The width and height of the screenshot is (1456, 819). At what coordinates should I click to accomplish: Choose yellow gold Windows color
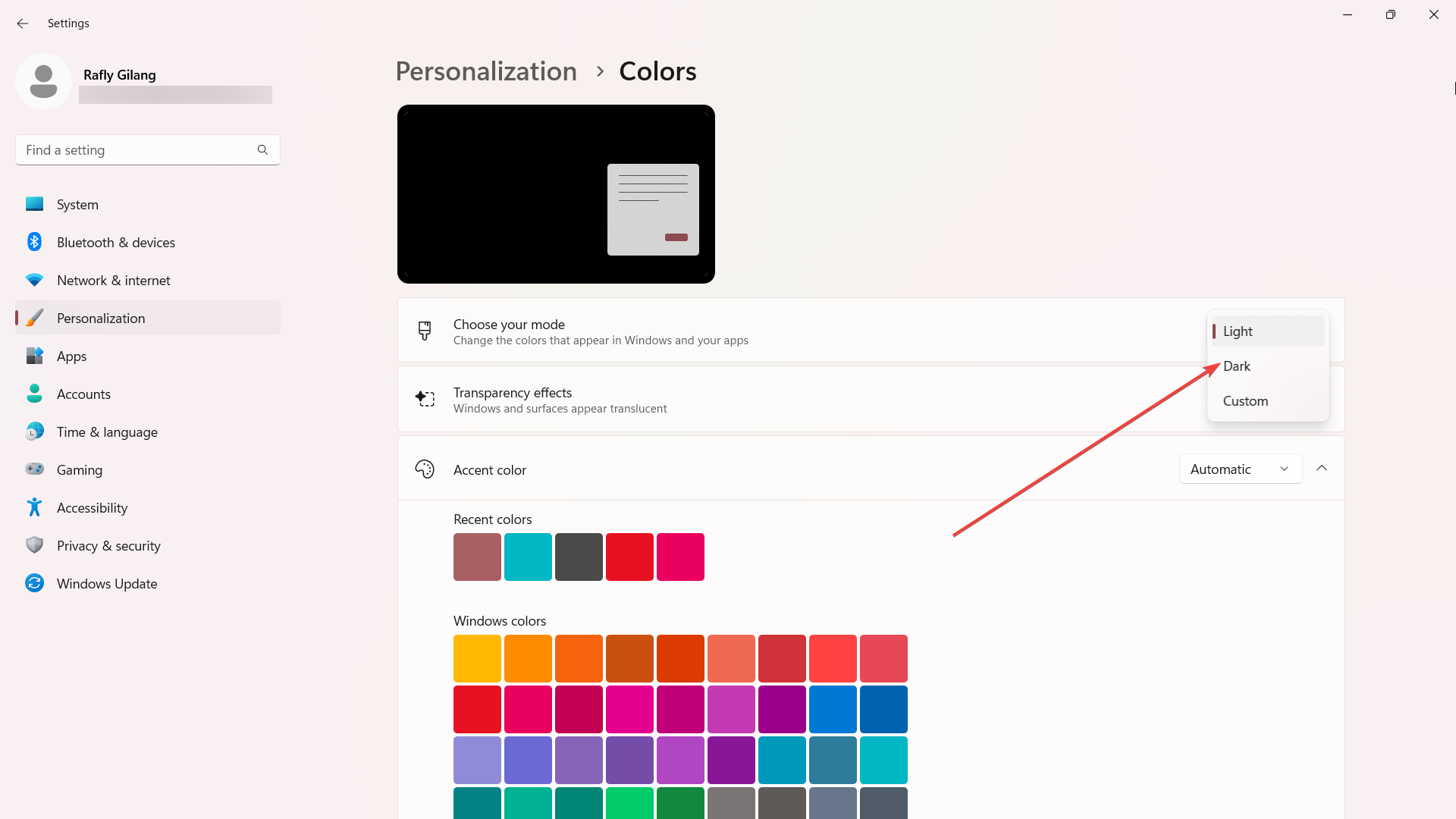pos(477,658)
